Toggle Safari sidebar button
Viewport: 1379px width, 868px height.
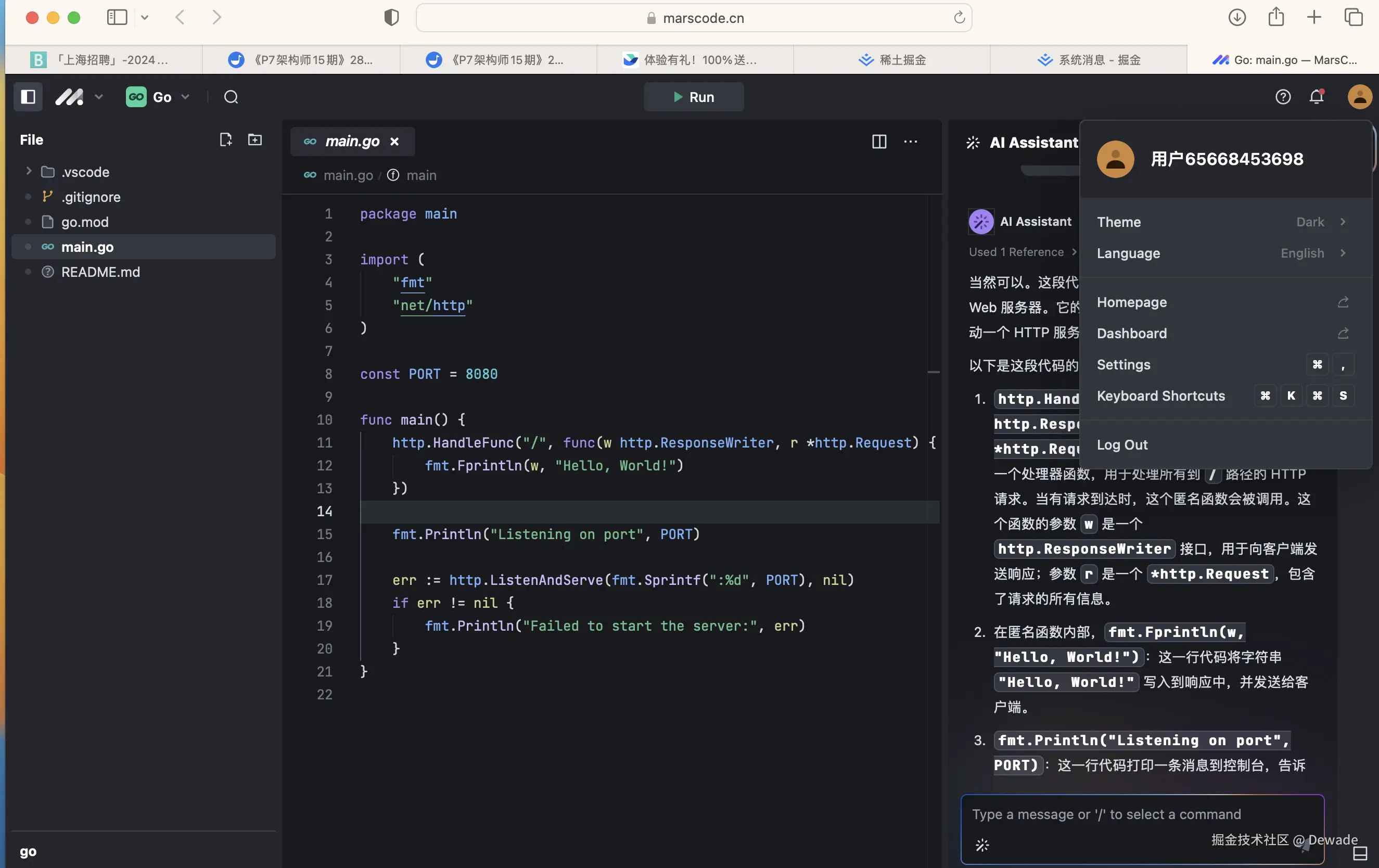117,17
